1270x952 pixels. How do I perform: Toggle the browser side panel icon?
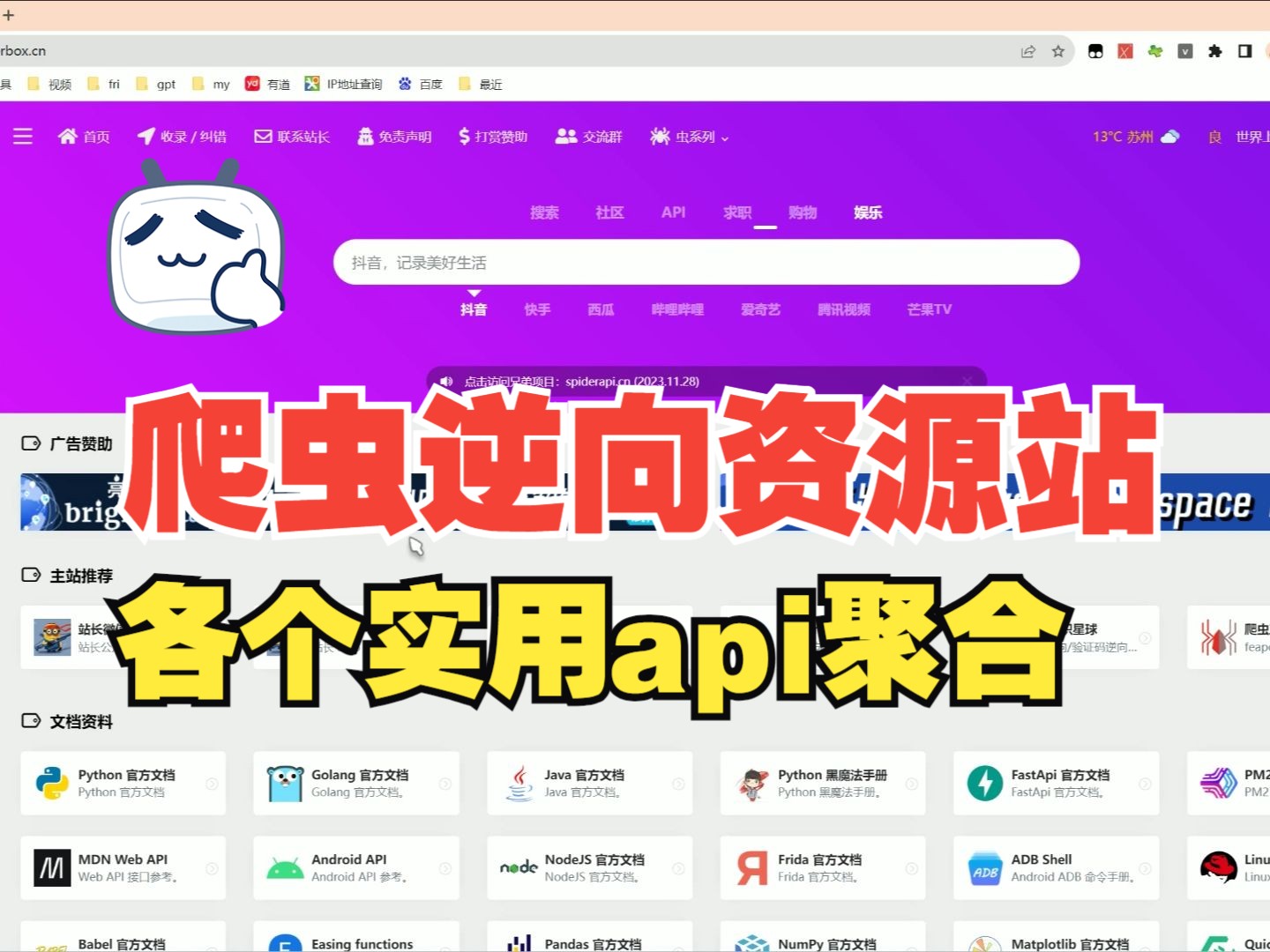click(1245, 51)
